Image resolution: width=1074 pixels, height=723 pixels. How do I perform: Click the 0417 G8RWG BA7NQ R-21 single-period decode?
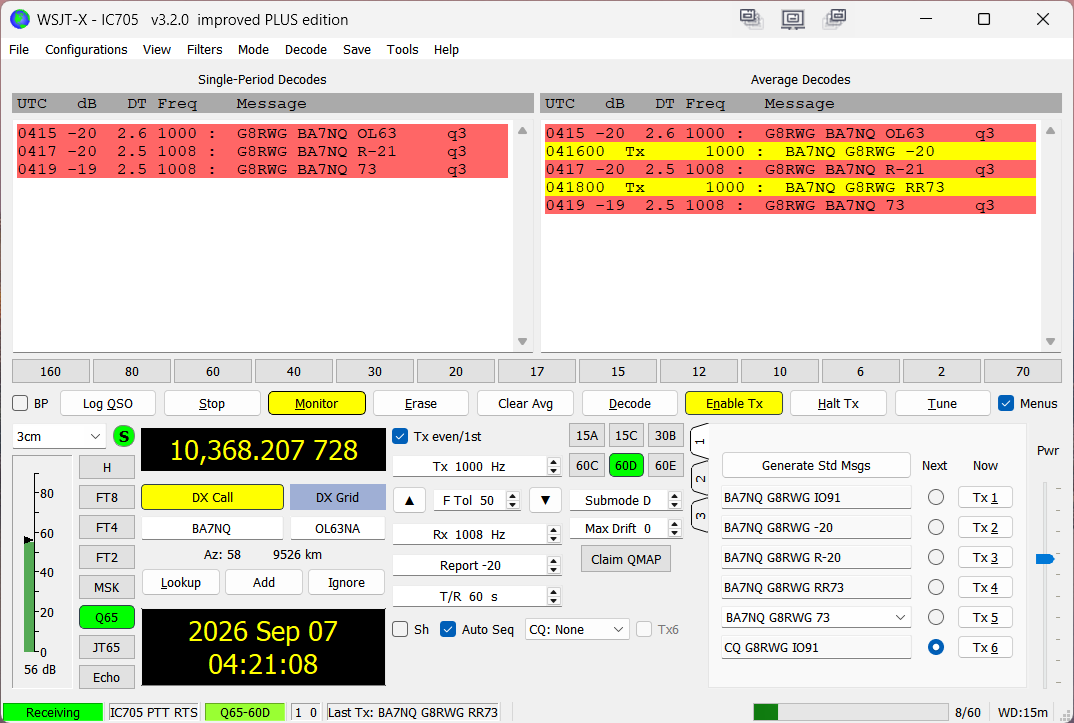point(262,151)
